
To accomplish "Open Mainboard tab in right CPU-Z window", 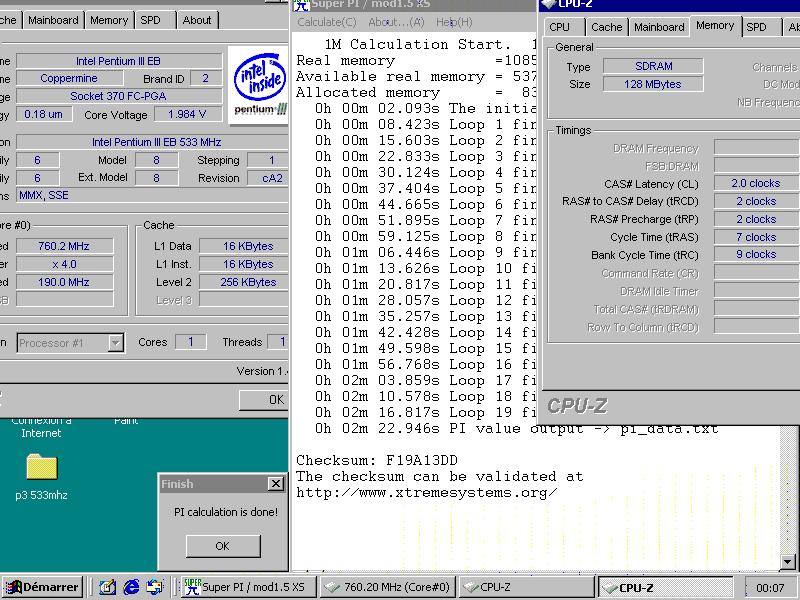I will point(659,27).
